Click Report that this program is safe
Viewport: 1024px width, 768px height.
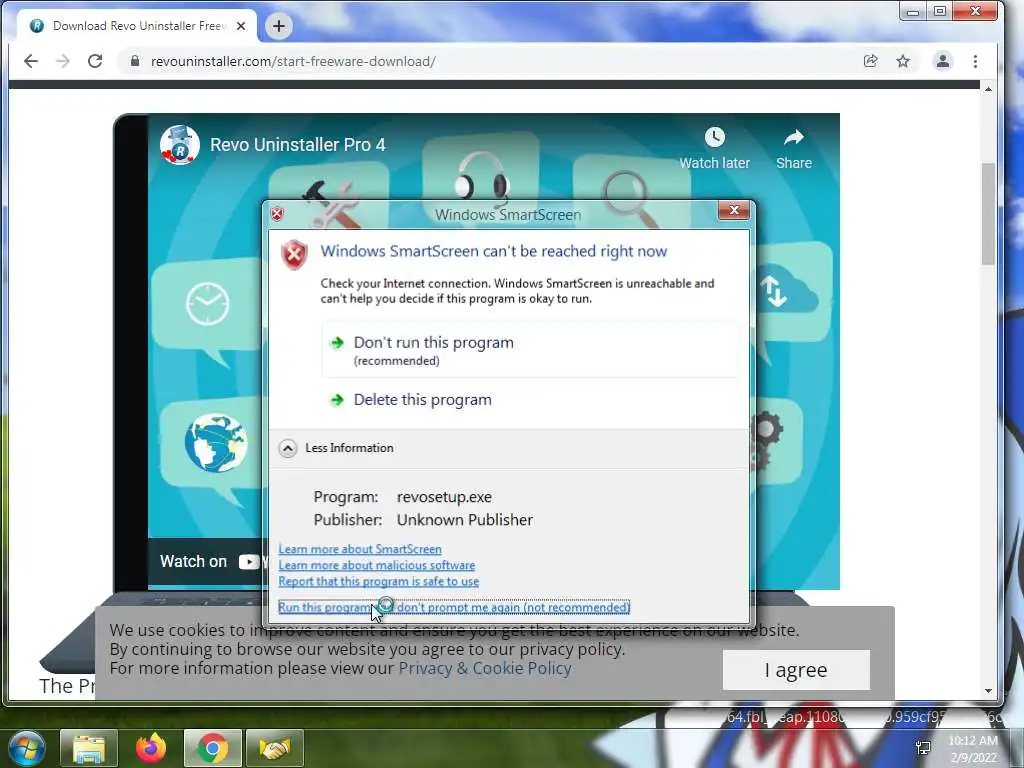point(379,581)
